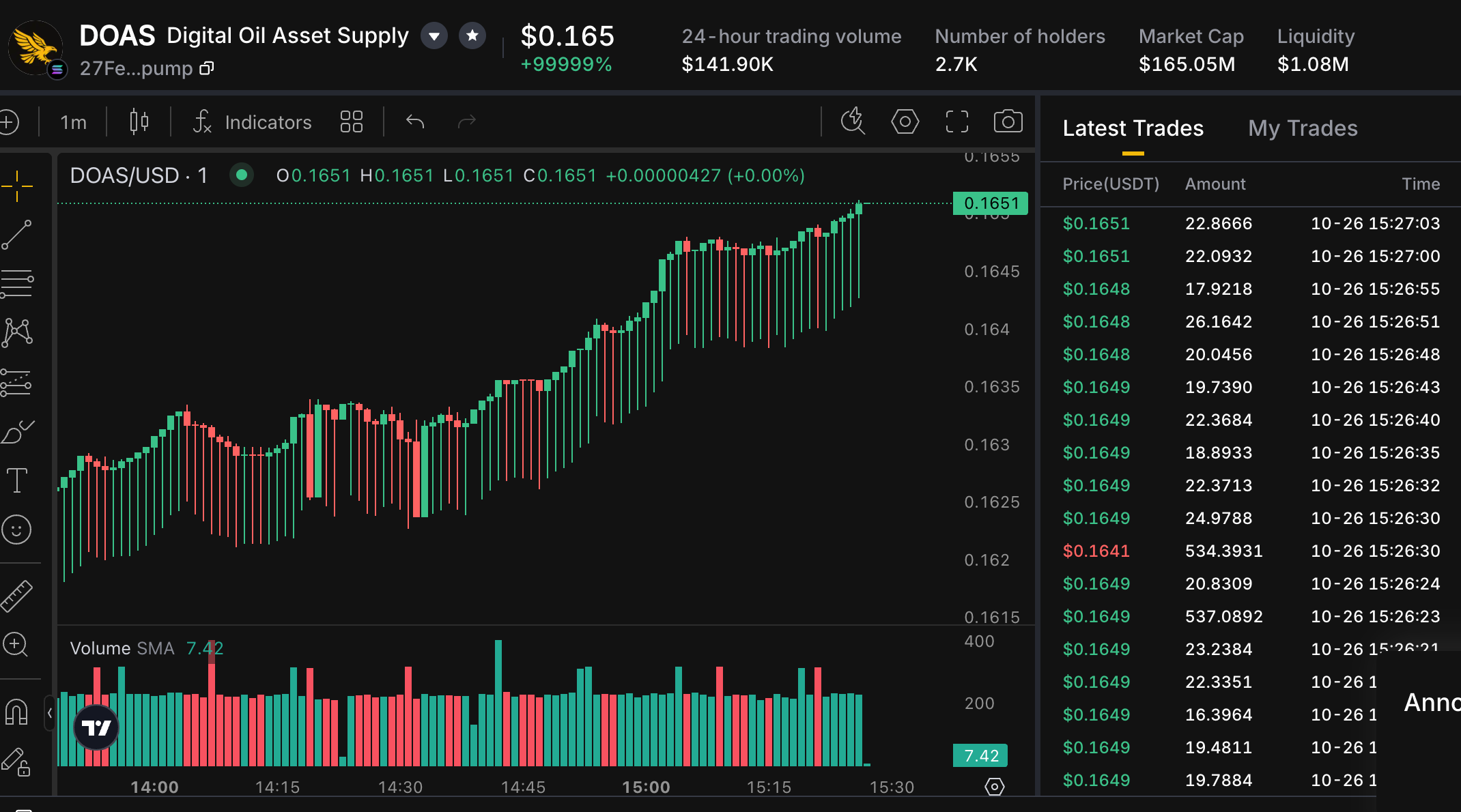Open the quick search lightning icon
This screenshot has width=1461, height=812.
coord(853,121)
